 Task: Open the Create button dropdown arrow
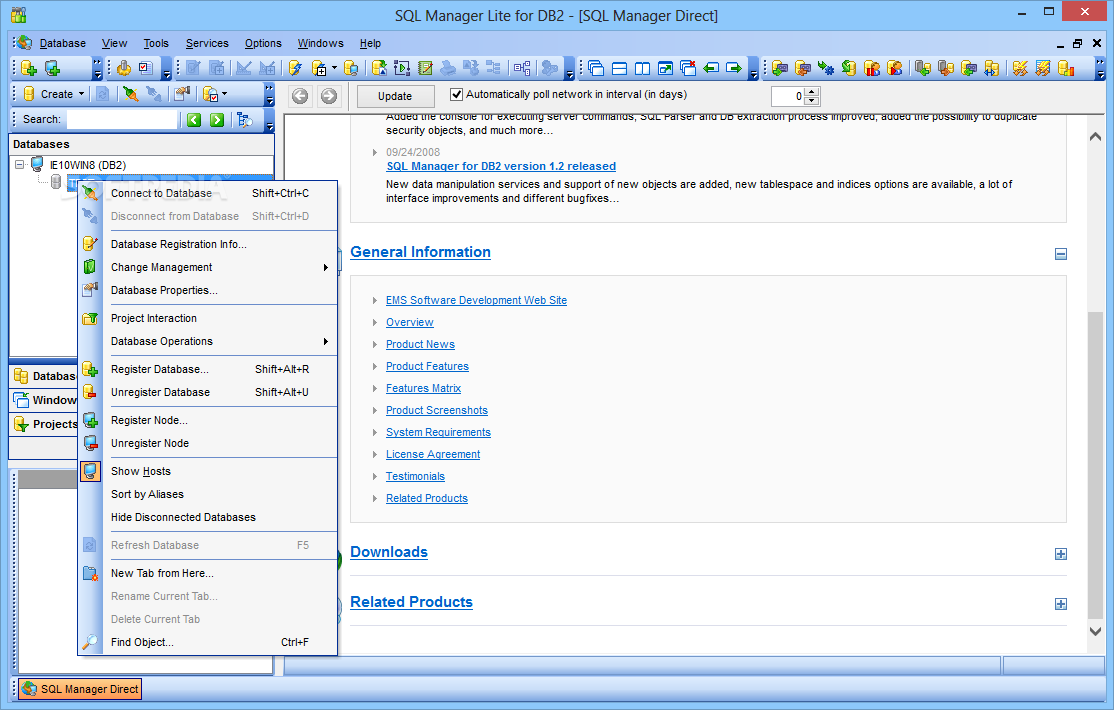(x=81, y=94)
